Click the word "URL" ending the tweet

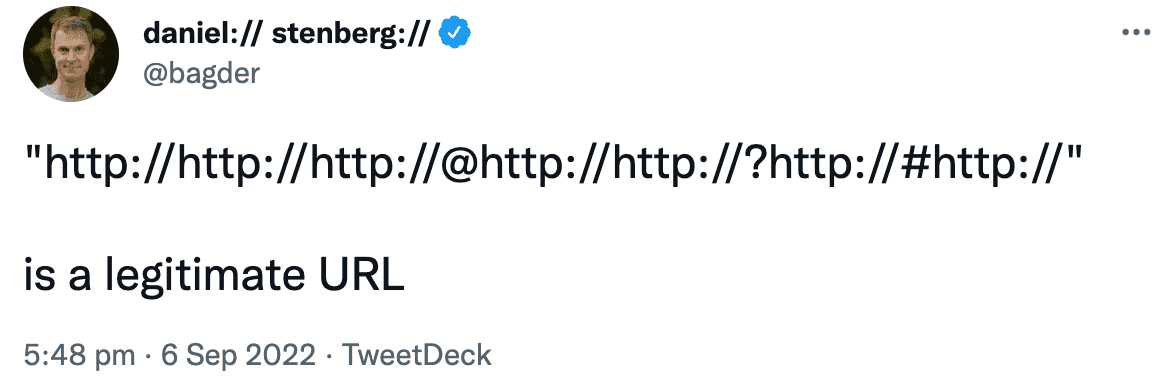point(357,277)
